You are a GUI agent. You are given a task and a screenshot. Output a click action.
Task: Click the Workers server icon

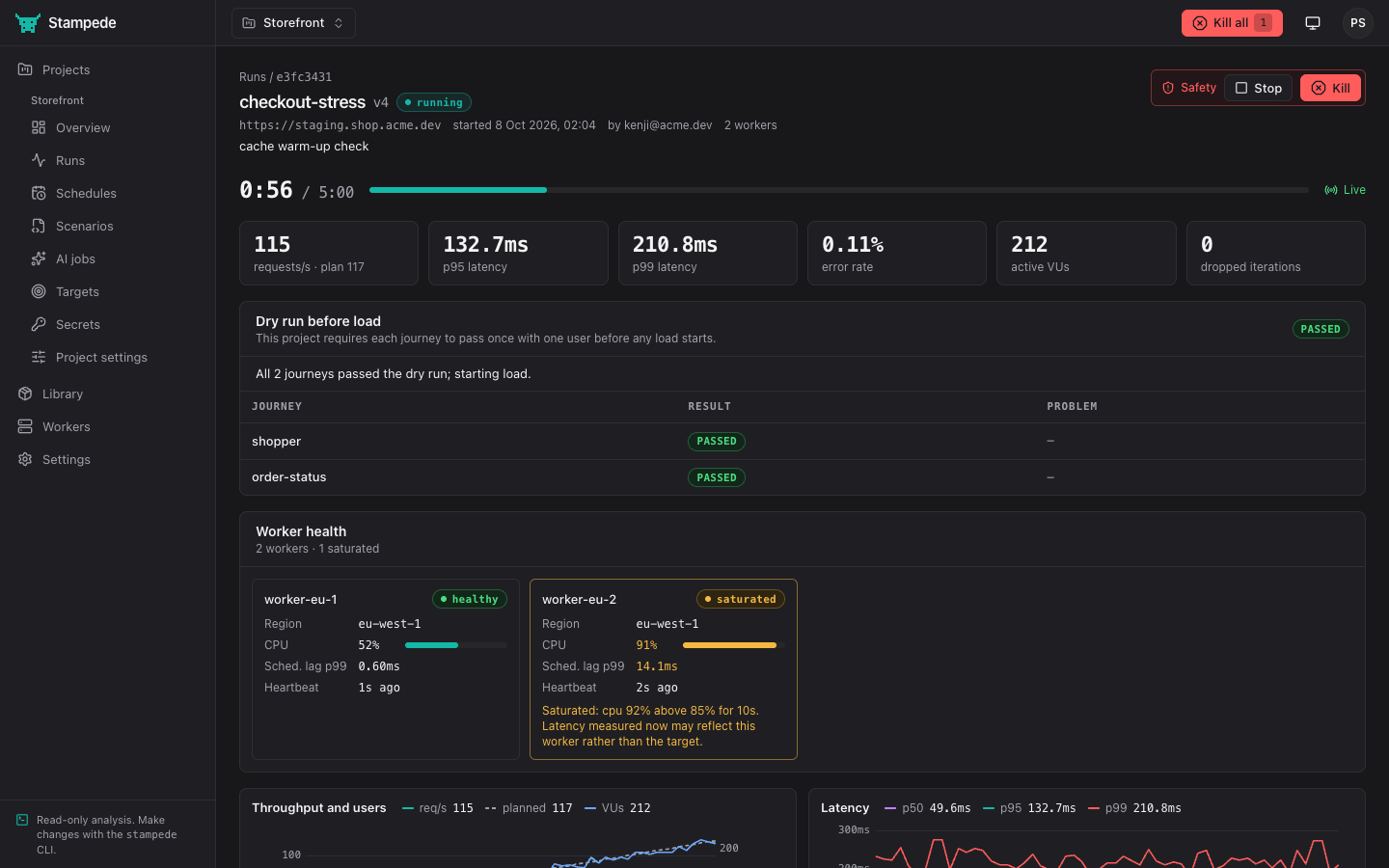(25, 426)
